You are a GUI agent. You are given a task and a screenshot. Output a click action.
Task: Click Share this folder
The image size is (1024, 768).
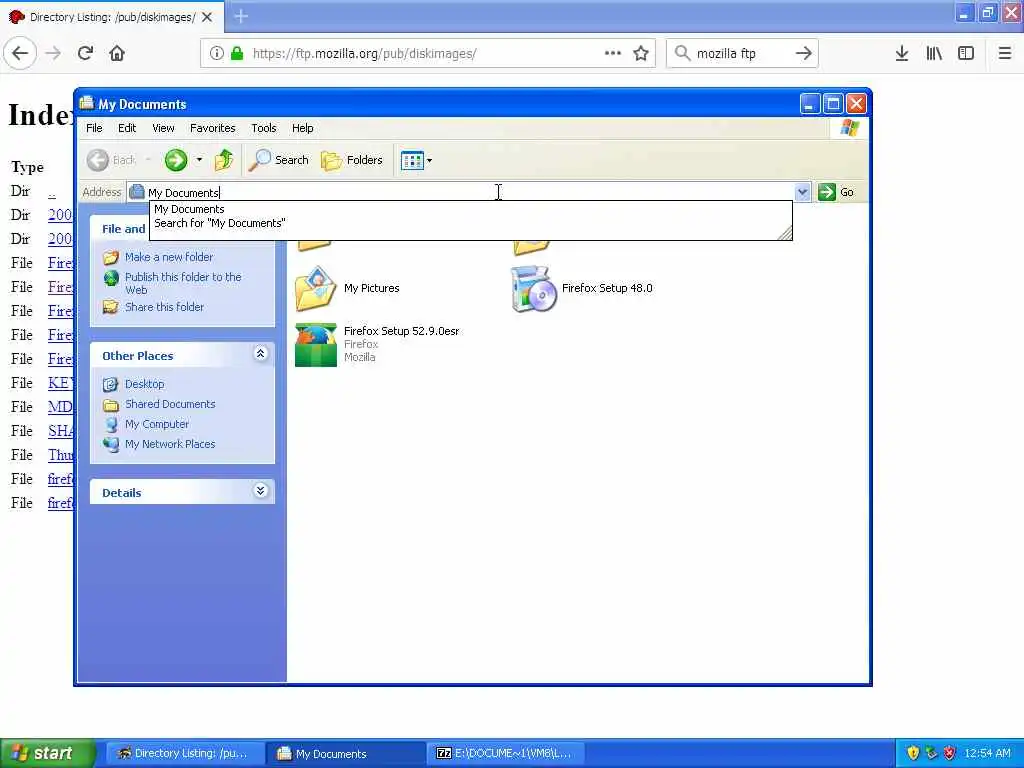coord(164,307)
